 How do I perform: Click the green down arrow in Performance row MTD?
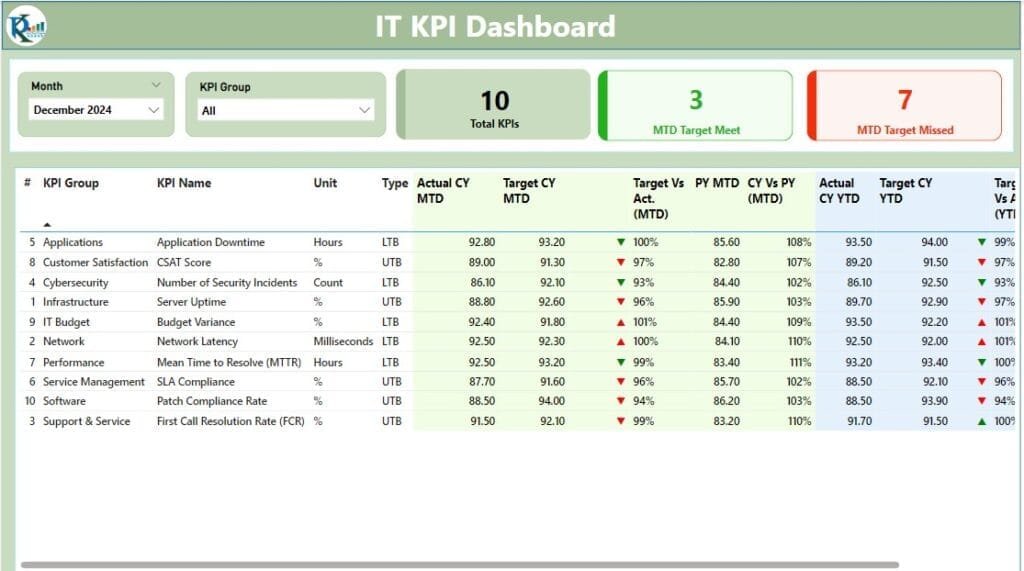[x=621, y=363]
